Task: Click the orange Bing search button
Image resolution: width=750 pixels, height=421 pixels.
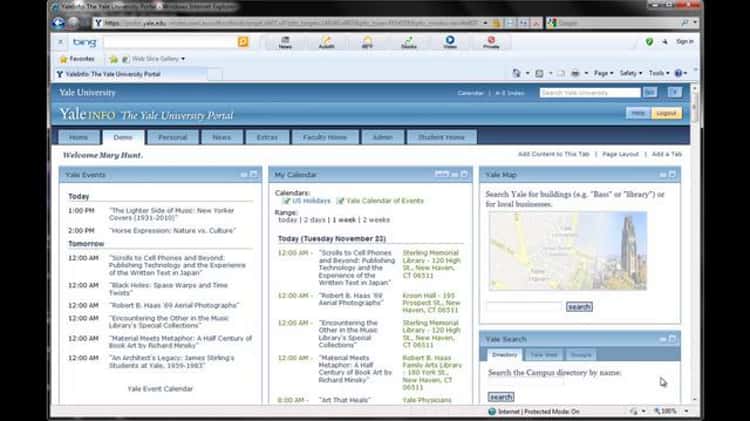Action: 243,42
